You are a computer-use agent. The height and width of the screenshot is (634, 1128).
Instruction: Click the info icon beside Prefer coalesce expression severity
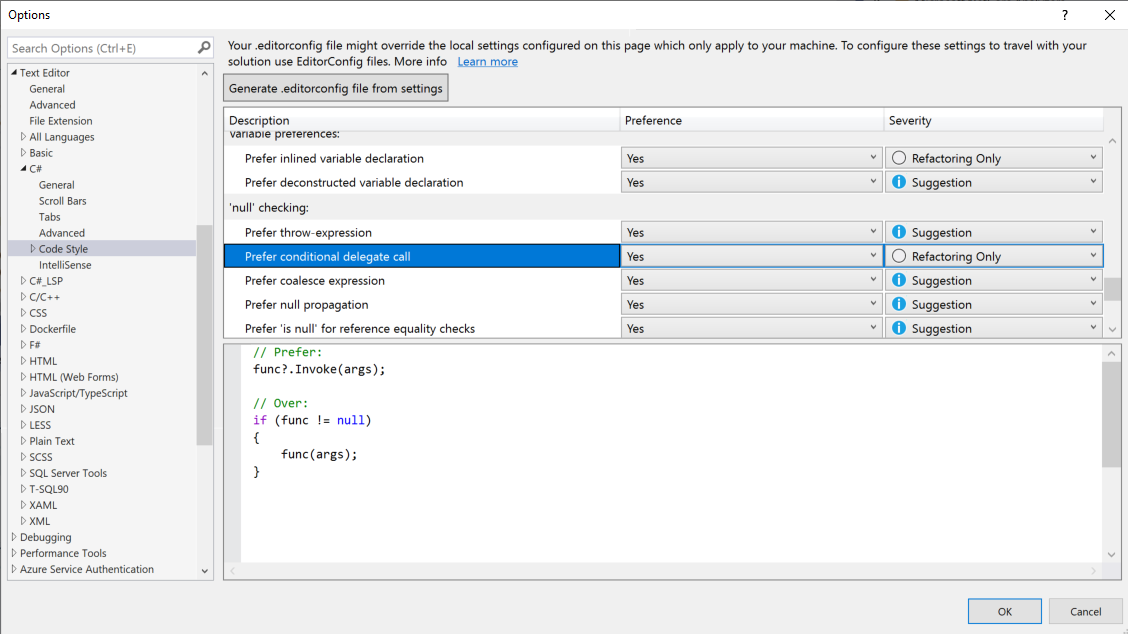pos(897,280)
